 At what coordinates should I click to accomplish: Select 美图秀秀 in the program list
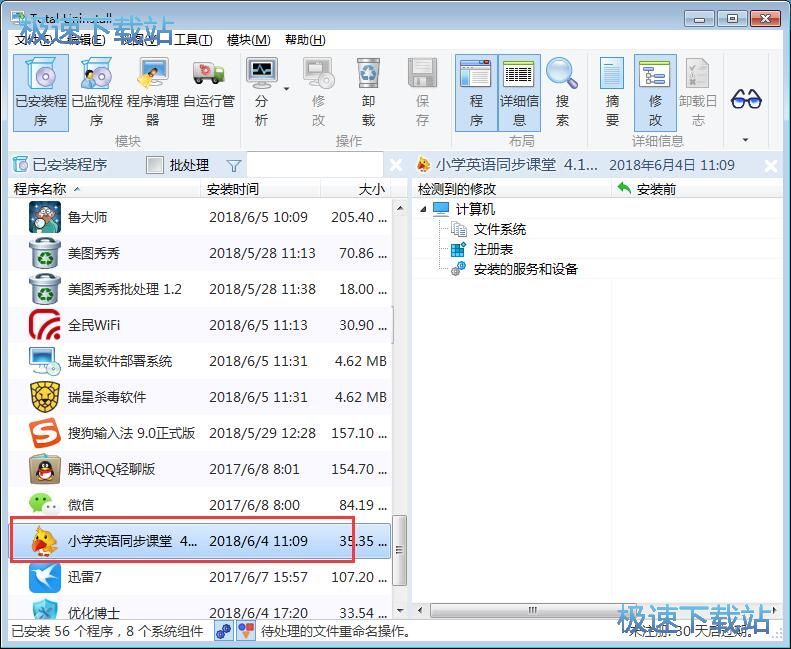pyautogui.click(x=200, y=253)
